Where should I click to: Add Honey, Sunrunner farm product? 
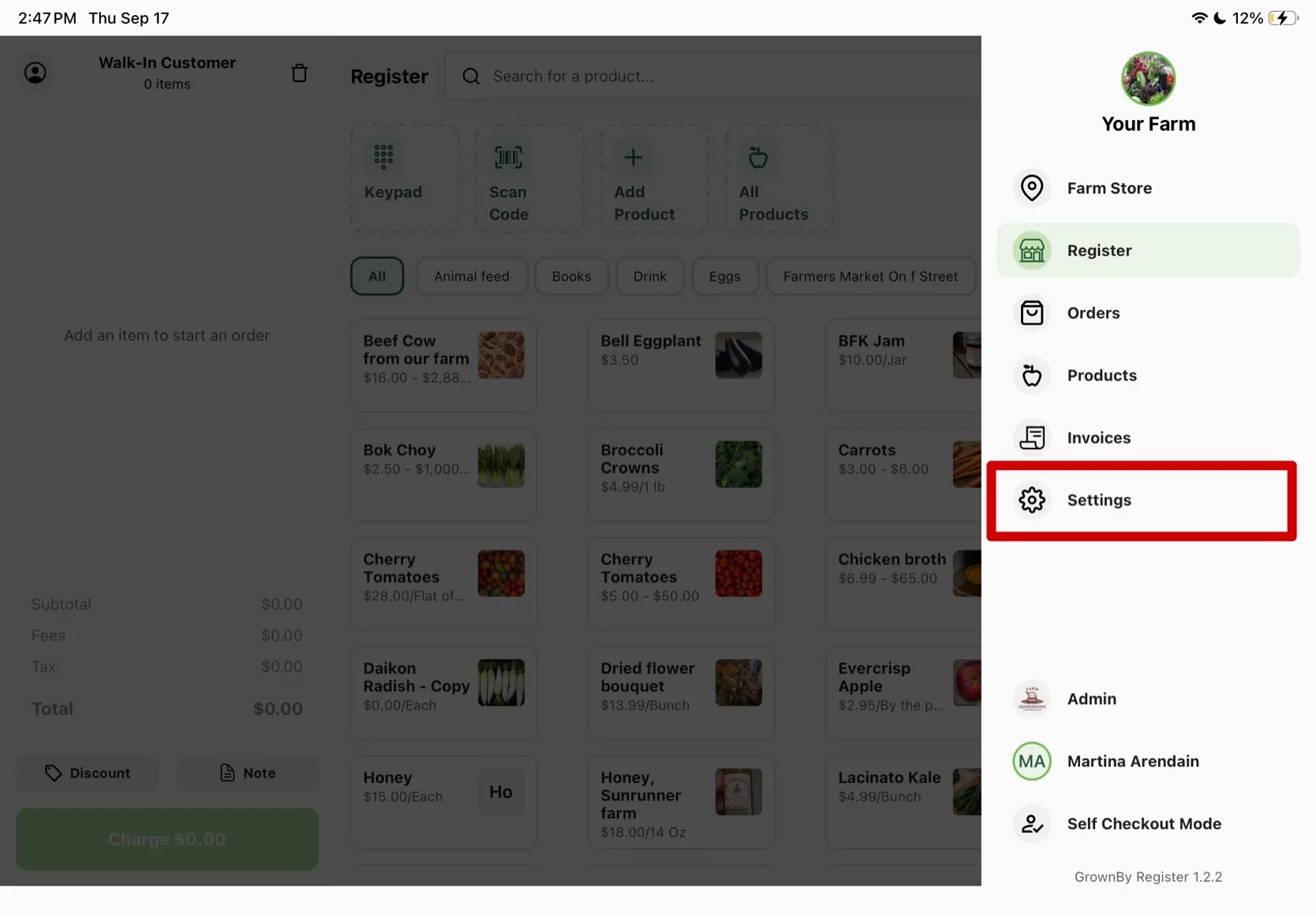pyautogui.click(x=681, y=802)
